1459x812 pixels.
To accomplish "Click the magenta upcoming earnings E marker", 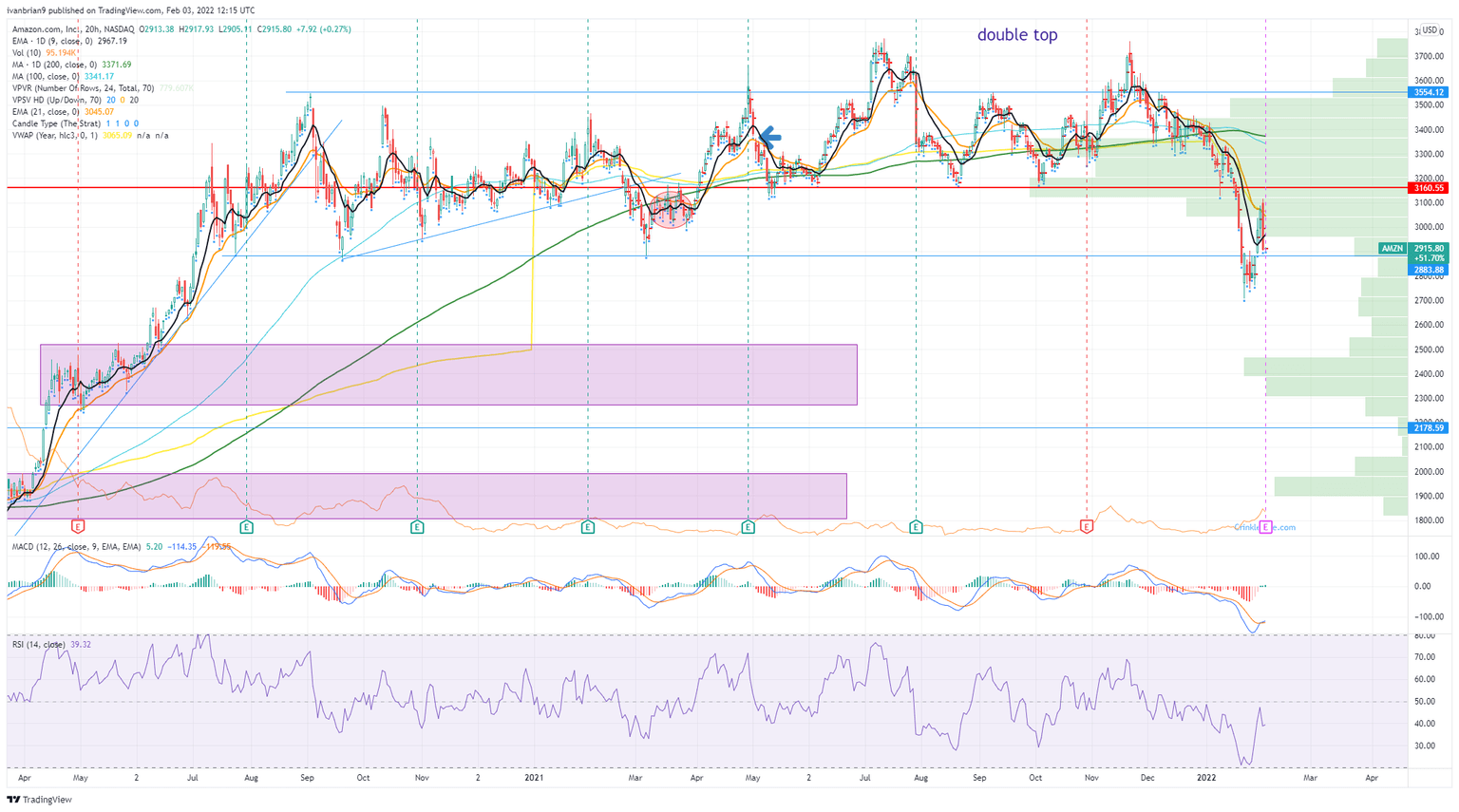I will tap(1265, 527).
